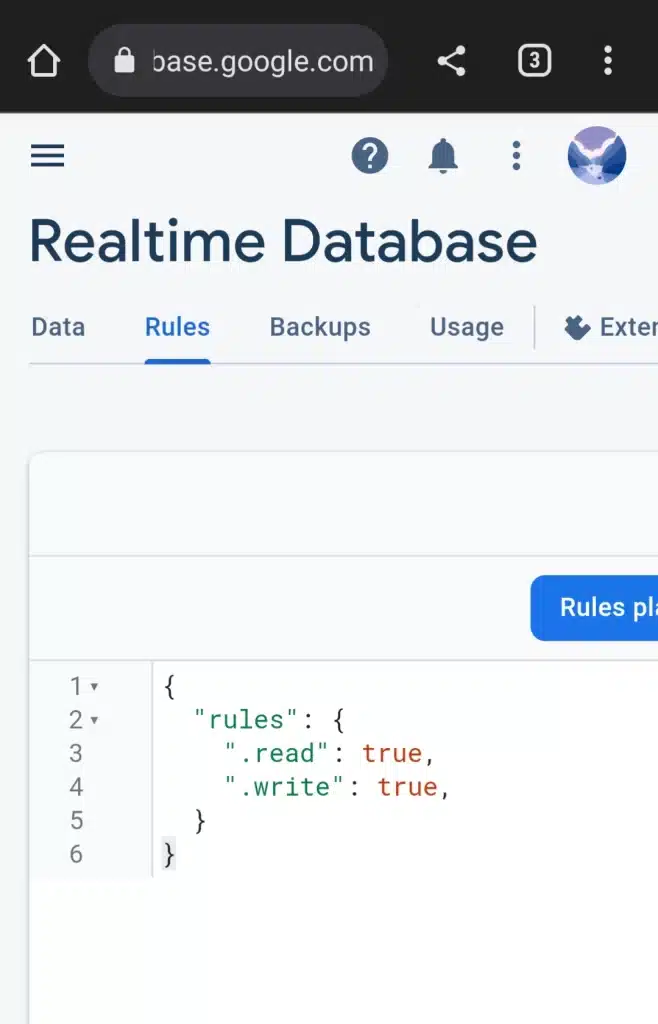This screenshot has width=658, height=1024.
Task: Open the Firebase hamburger navigation menu
Action: (x=47, y=156)
